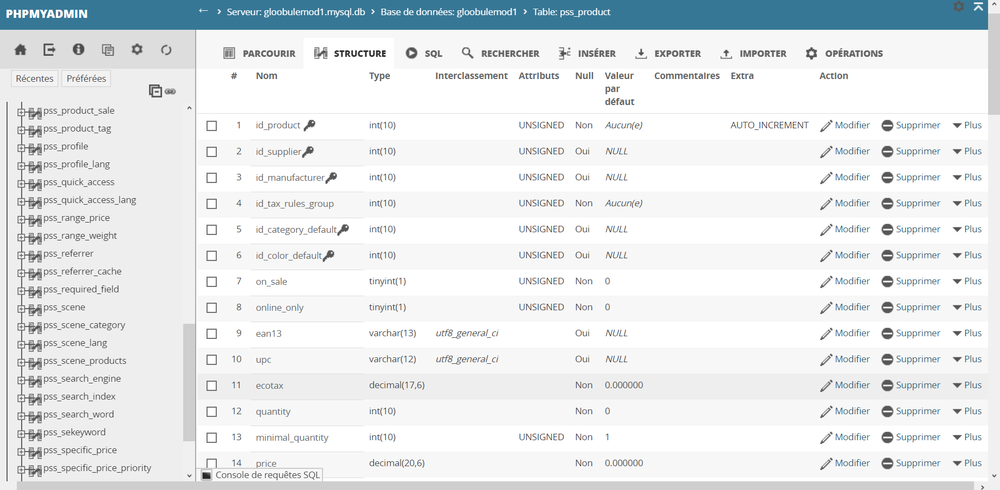Switch to the Parcourir tab

(260, 54)
